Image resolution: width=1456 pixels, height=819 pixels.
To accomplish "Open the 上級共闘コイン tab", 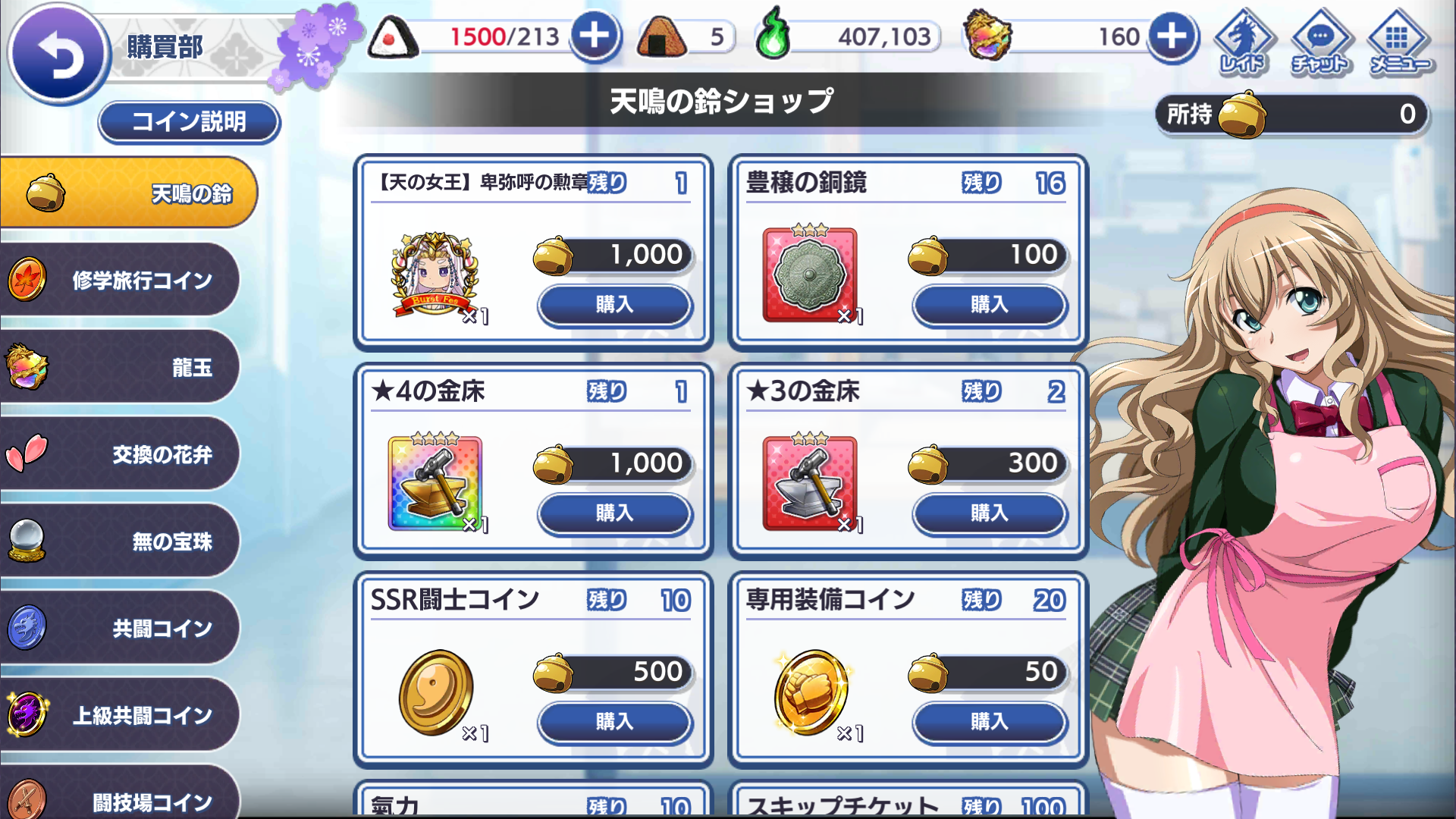I will click(120, 714).
